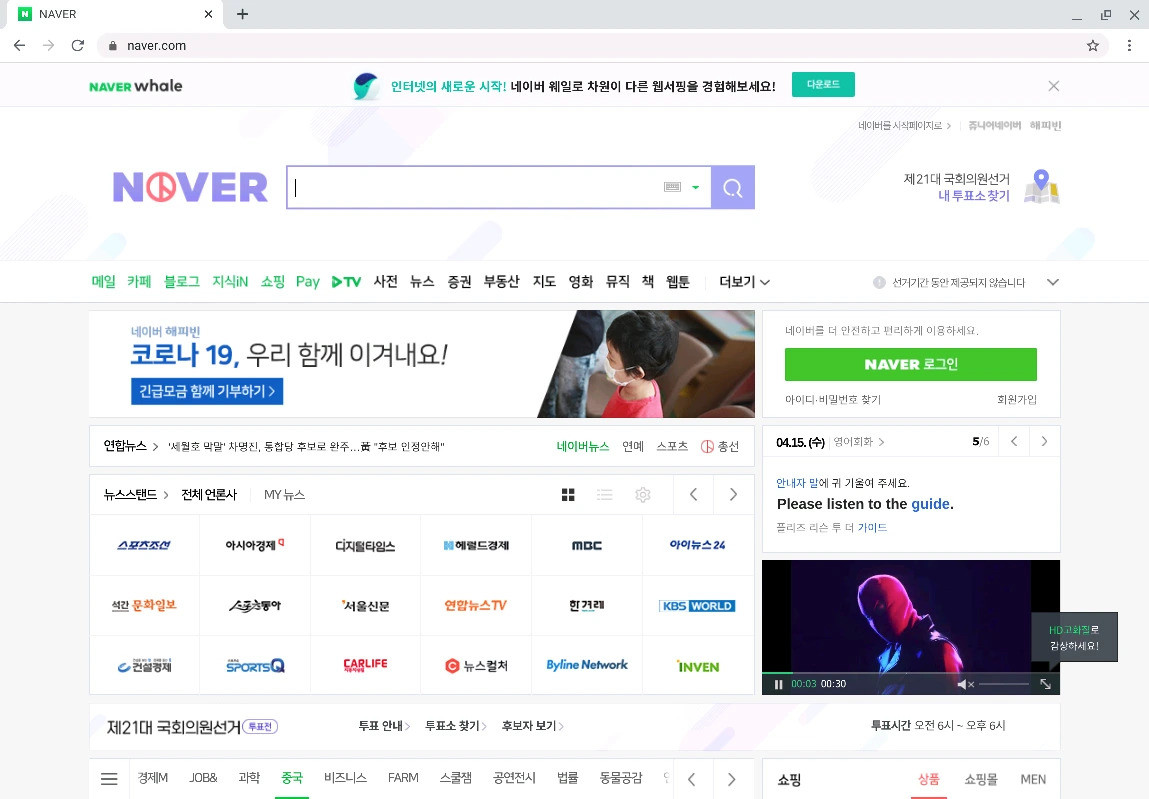Select the 비즈니스 topic tab

[x=345, y=778]
